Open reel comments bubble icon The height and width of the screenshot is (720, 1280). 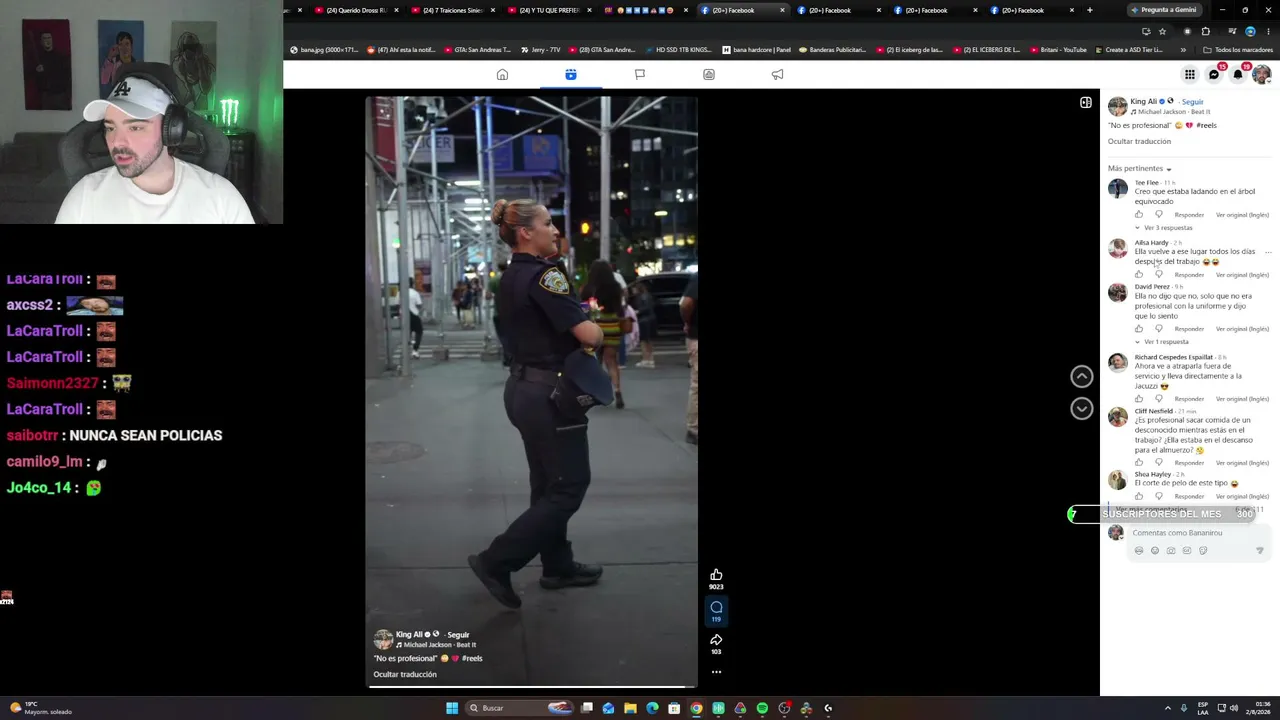click(716, 607)
